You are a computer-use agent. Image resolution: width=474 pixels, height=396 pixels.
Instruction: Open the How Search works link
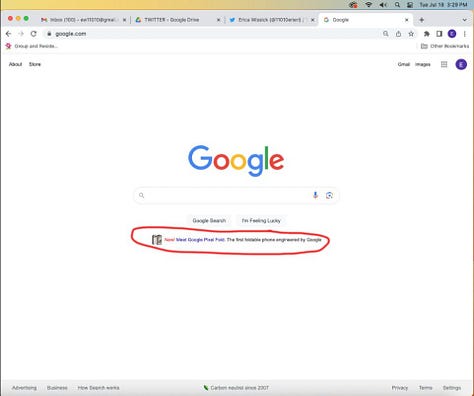[x=98, y=388]
